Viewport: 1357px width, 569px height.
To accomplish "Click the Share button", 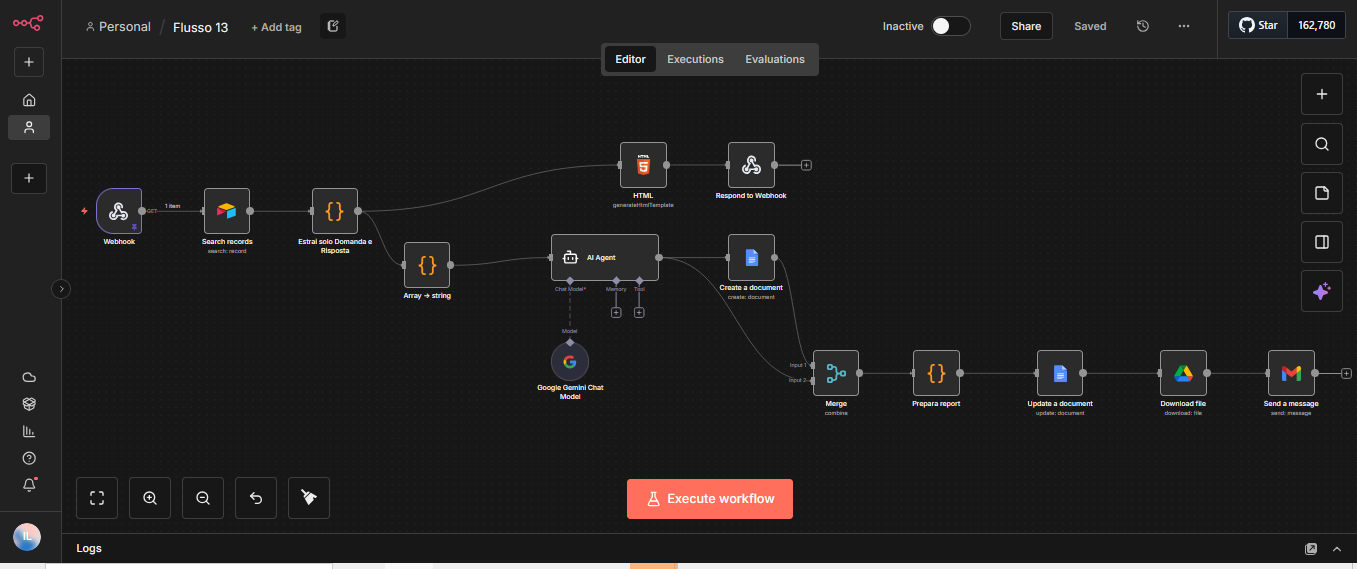I will tap(1026, 26).
